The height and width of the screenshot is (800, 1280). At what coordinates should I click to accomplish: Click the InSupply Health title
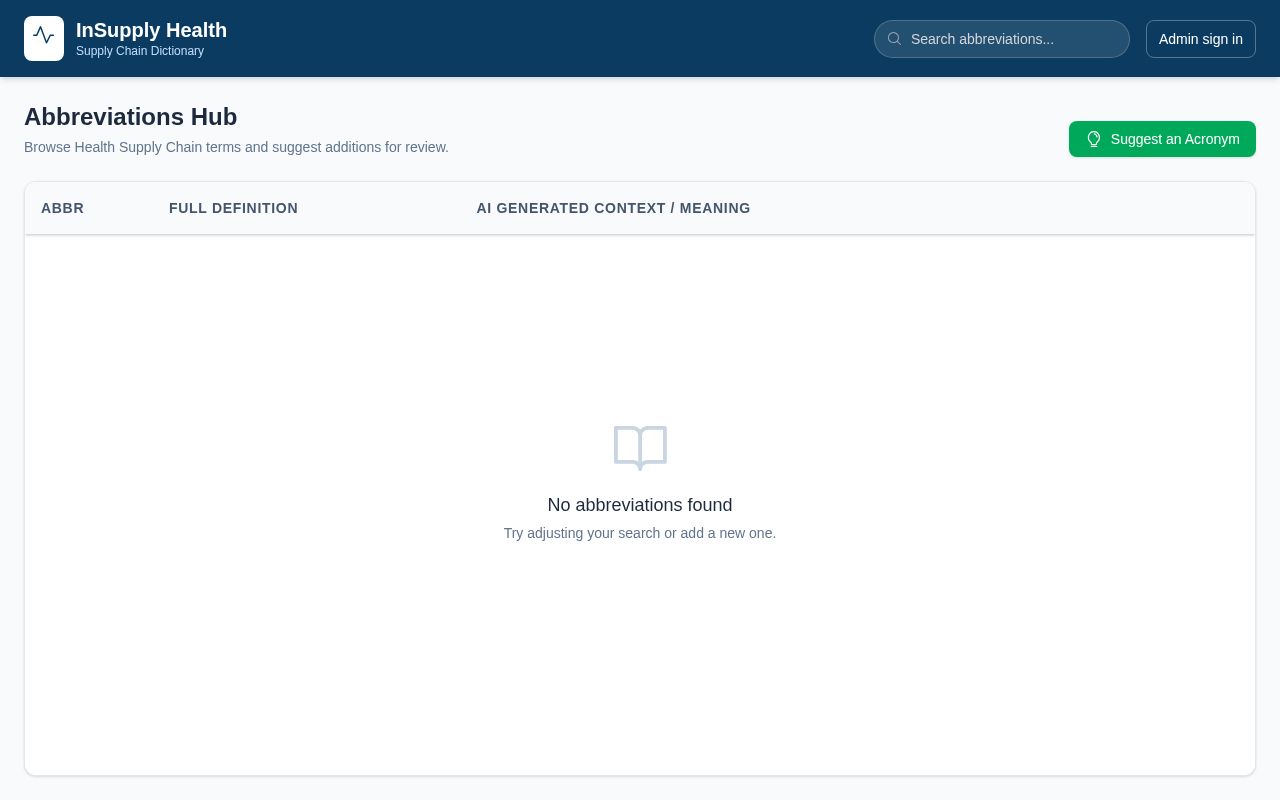click(151, 30)
